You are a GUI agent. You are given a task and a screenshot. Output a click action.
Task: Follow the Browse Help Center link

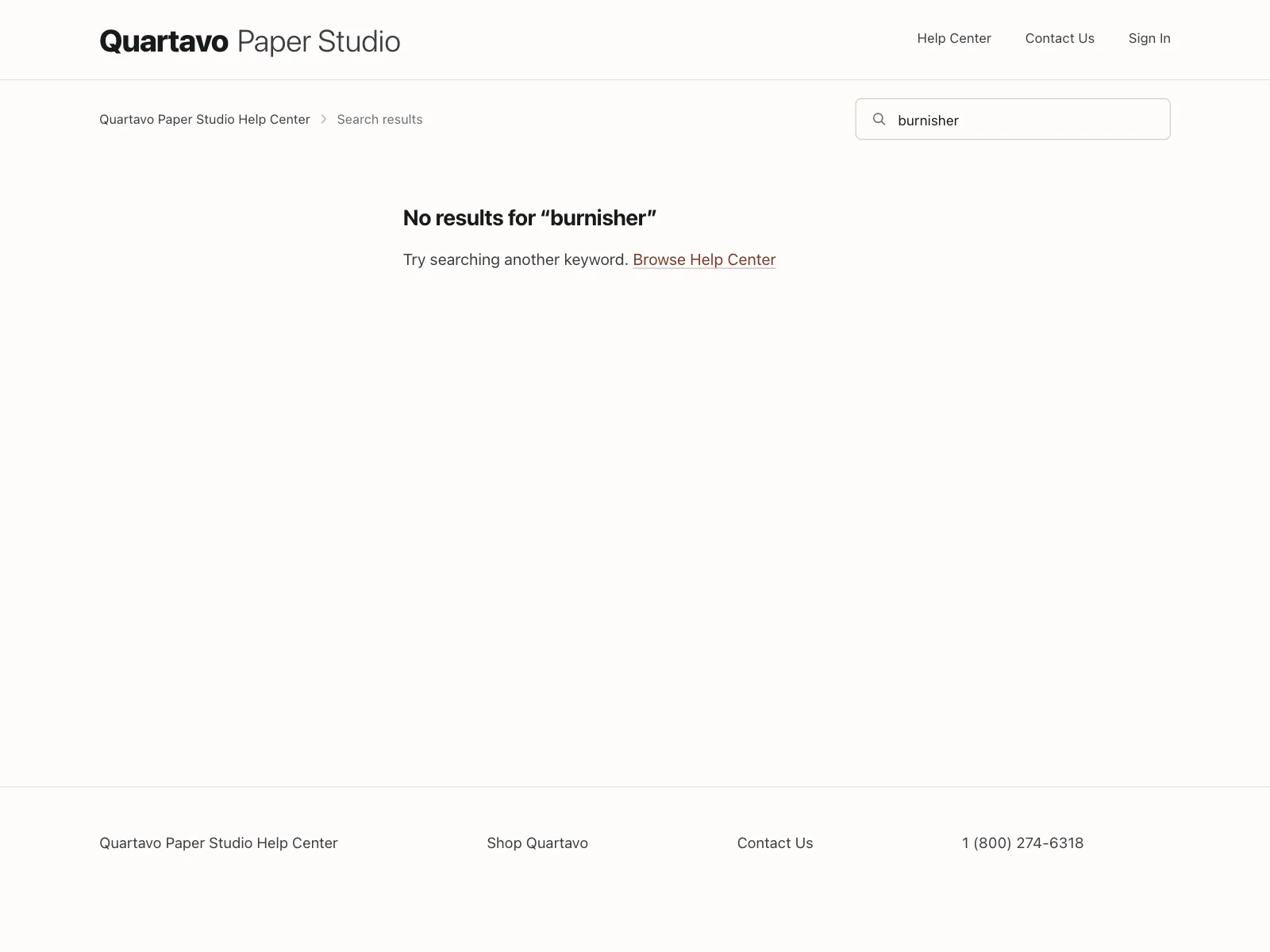(704, 259)
